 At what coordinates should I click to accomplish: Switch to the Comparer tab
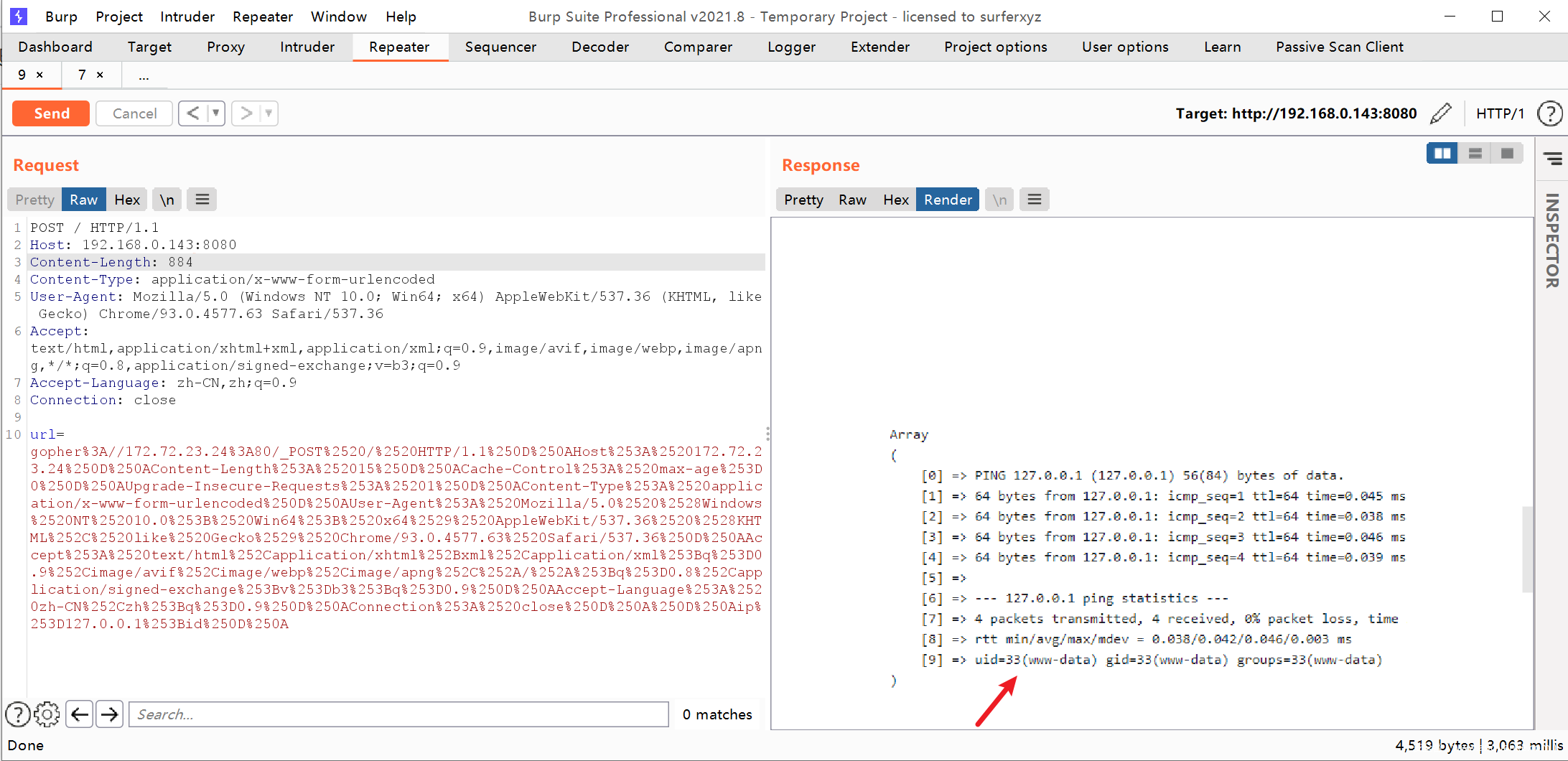(x=698, y=47)
